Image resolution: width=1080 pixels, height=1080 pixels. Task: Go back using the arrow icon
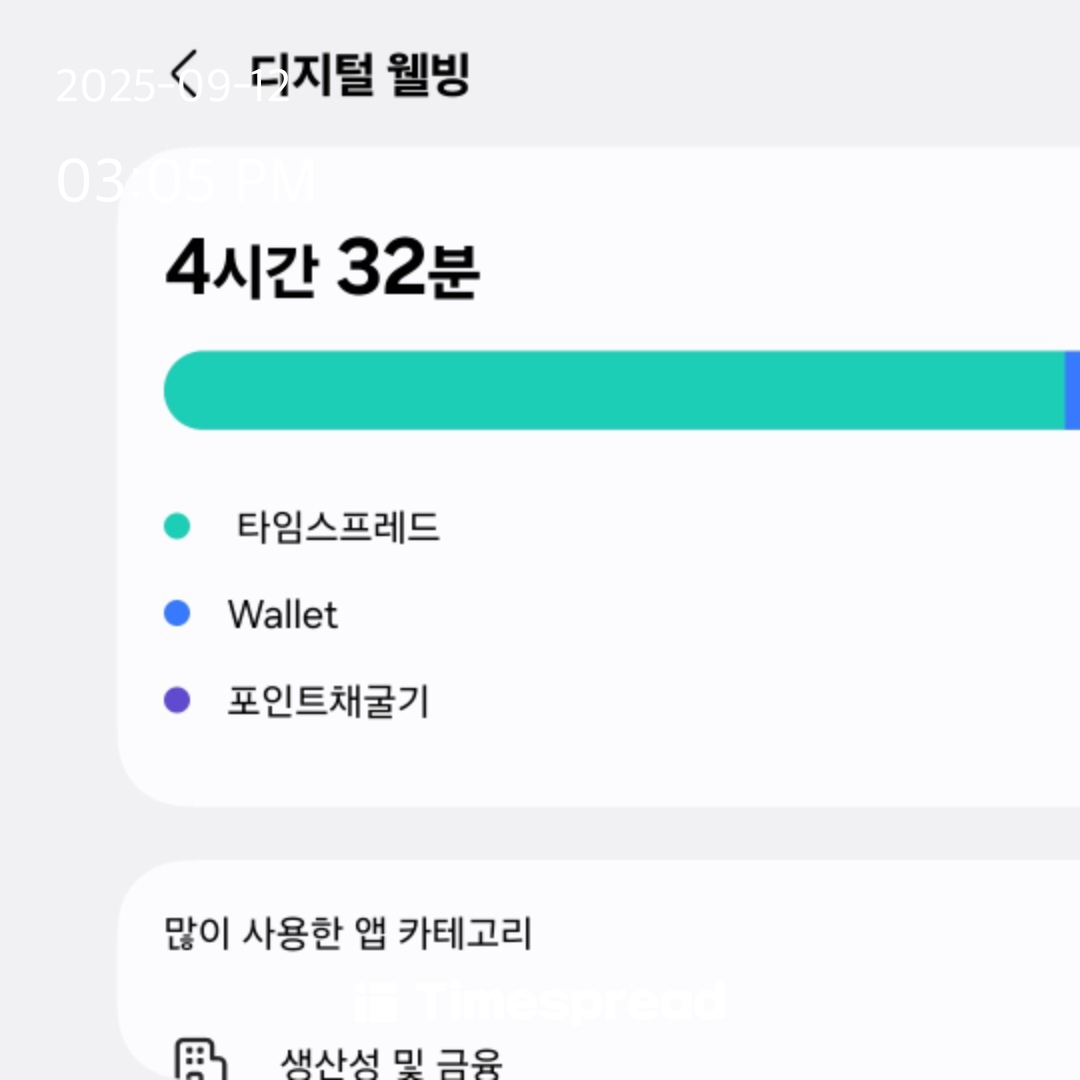(185, 73)
